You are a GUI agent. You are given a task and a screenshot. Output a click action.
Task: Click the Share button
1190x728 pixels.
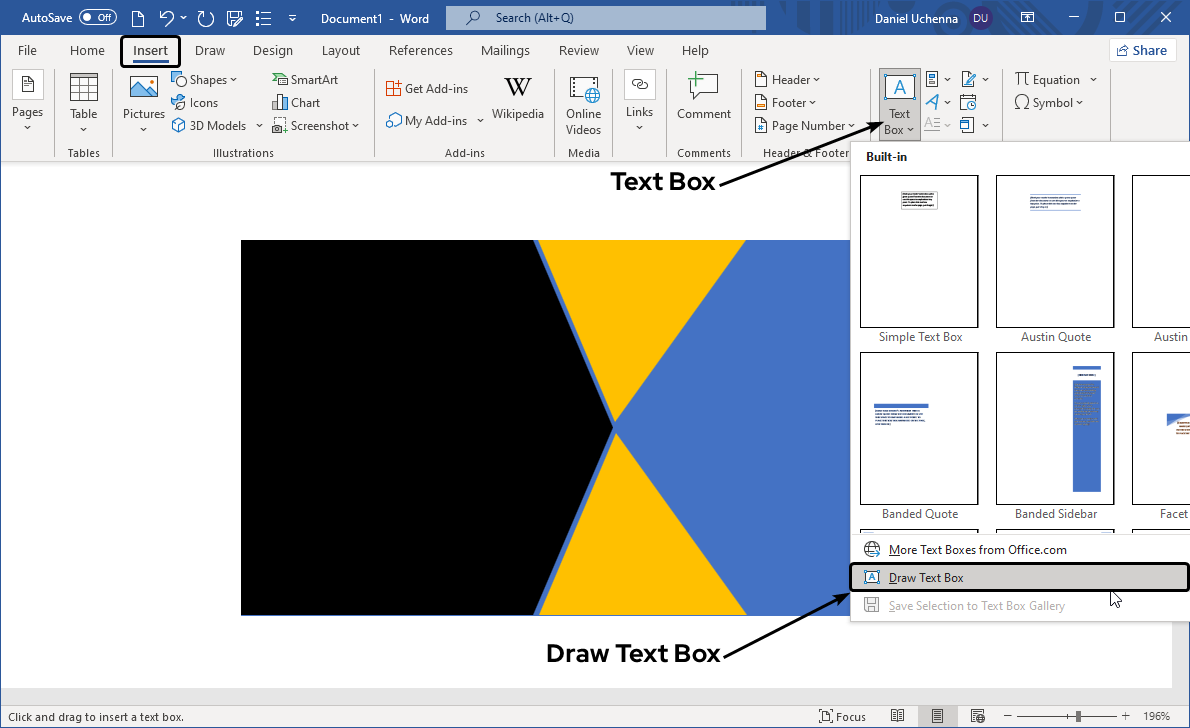(x=1141, y=51)
